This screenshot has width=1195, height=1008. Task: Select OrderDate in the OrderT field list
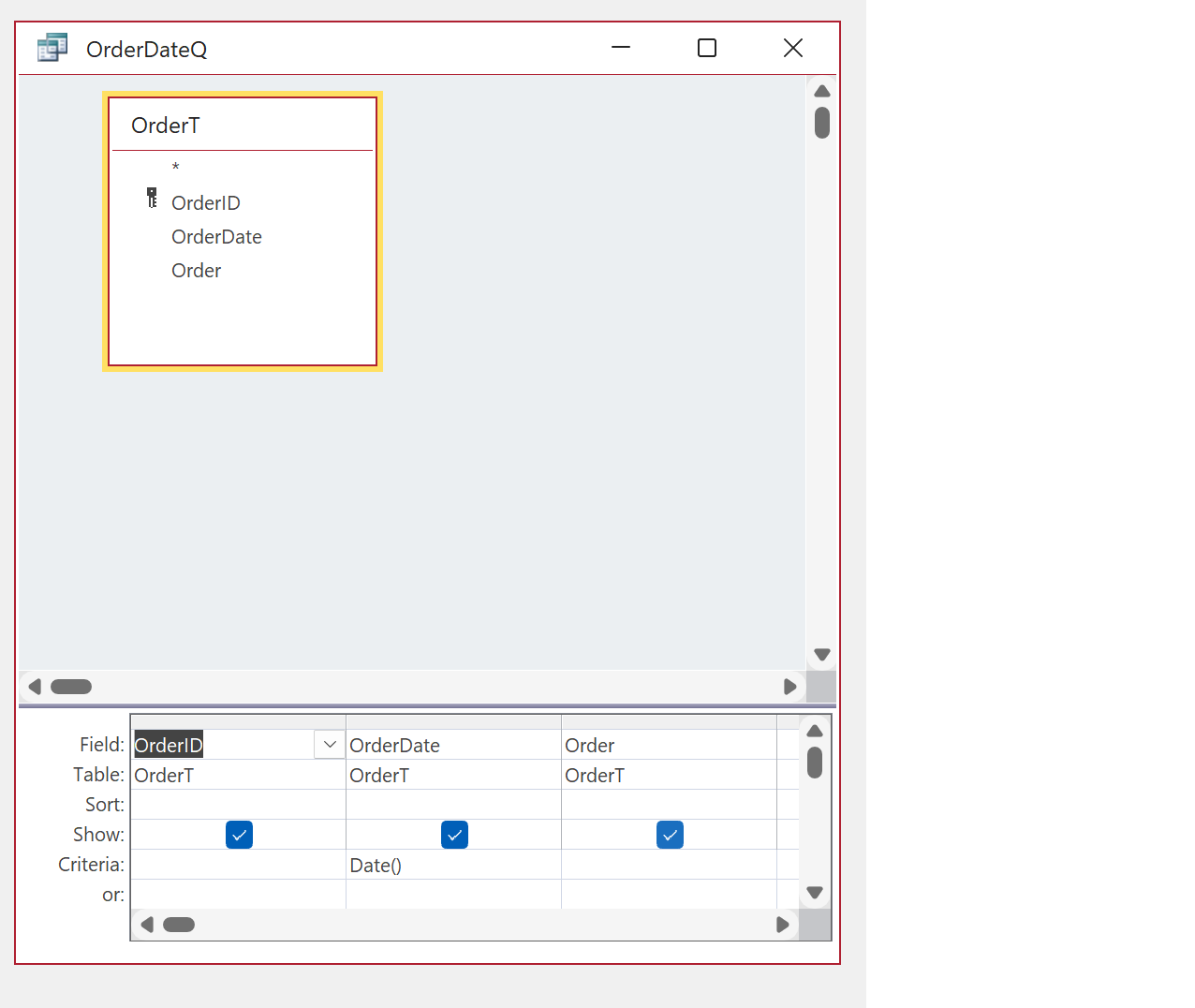216,236
